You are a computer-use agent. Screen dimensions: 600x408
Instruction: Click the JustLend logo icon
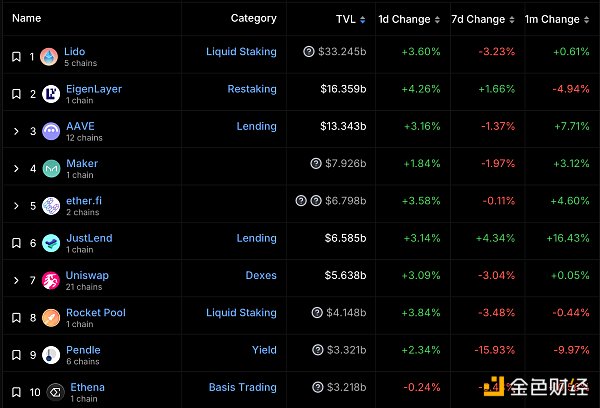[x=50, y=243]
